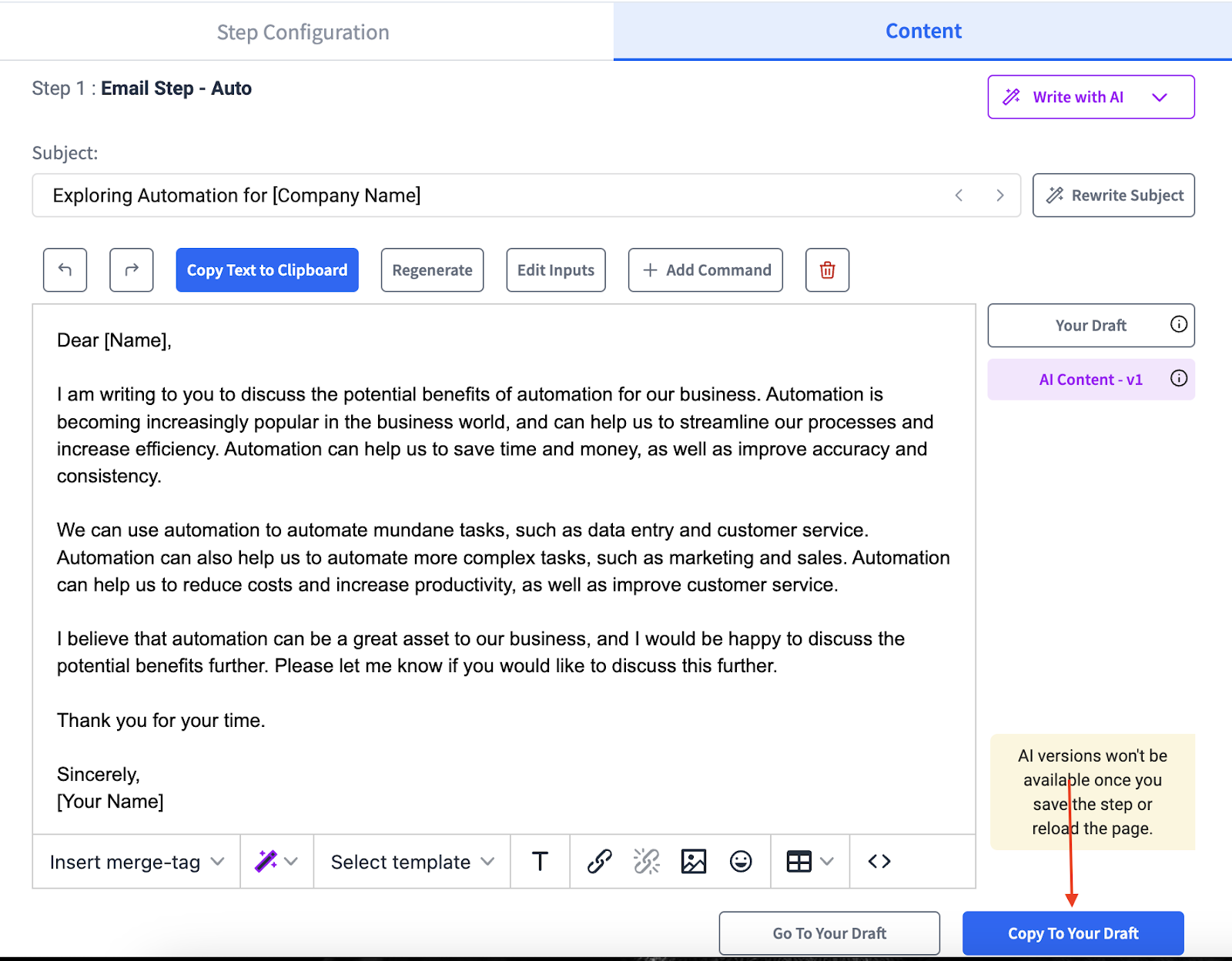This screenshot has height=961, width=1232.
Task: Insert a hyperlink with the link icon
Action: 600,862
